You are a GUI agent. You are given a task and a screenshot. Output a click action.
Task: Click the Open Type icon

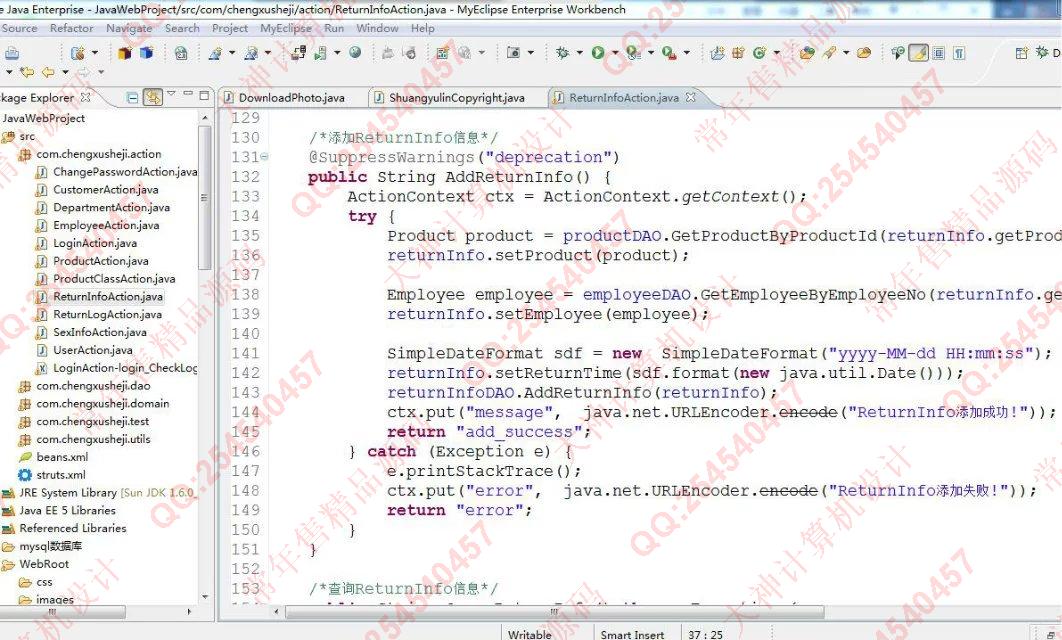pos(807,52)
